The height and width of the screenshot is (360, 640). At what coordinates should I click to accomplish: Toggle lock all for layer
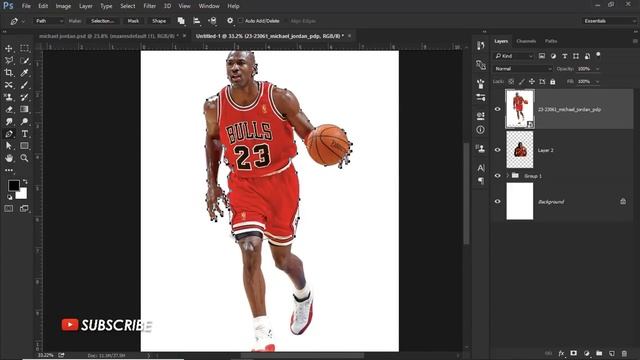point(553,82)
